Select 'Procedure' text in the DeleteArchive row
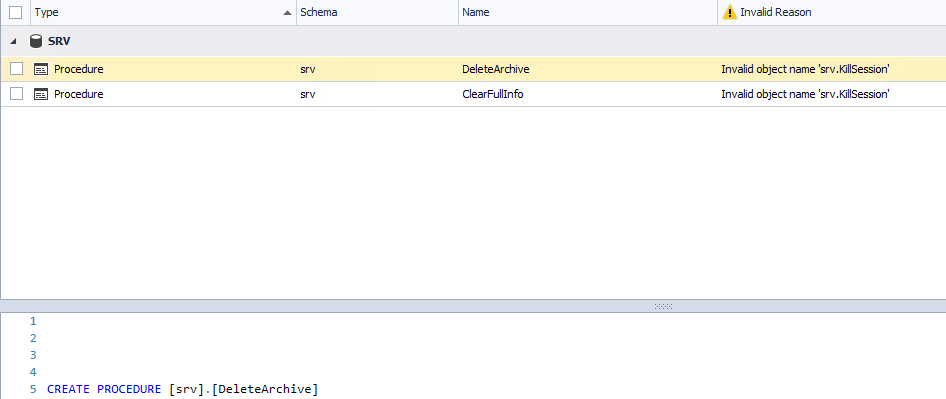This screenshot has height=399, width=946. 78,69
